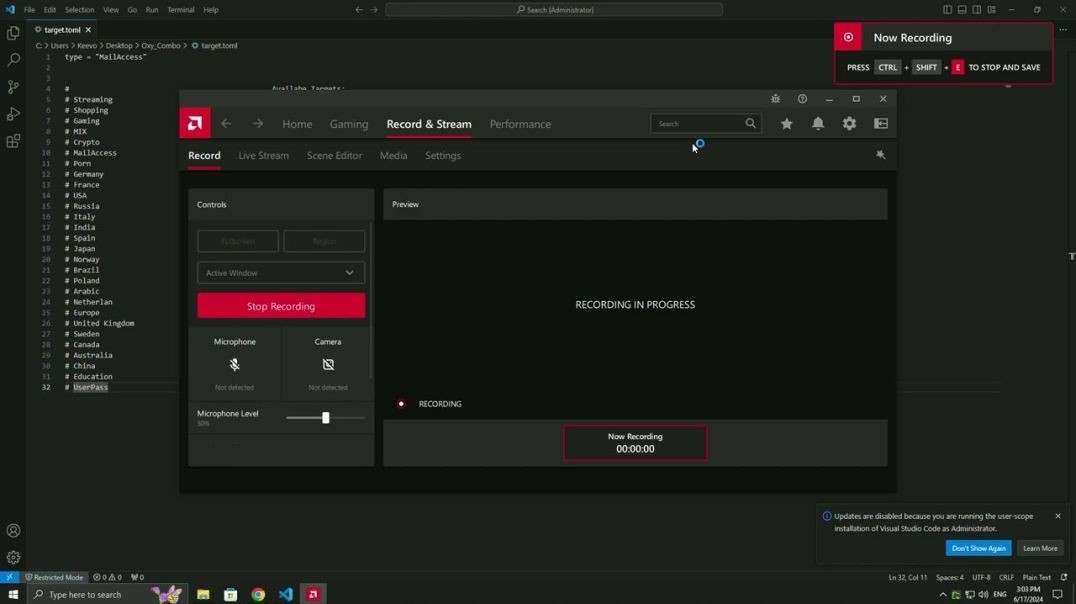Open the Windows Start menu
The height and width of the screenshot is (604, 1076).
pyautogui.click(x=13, y=594)
